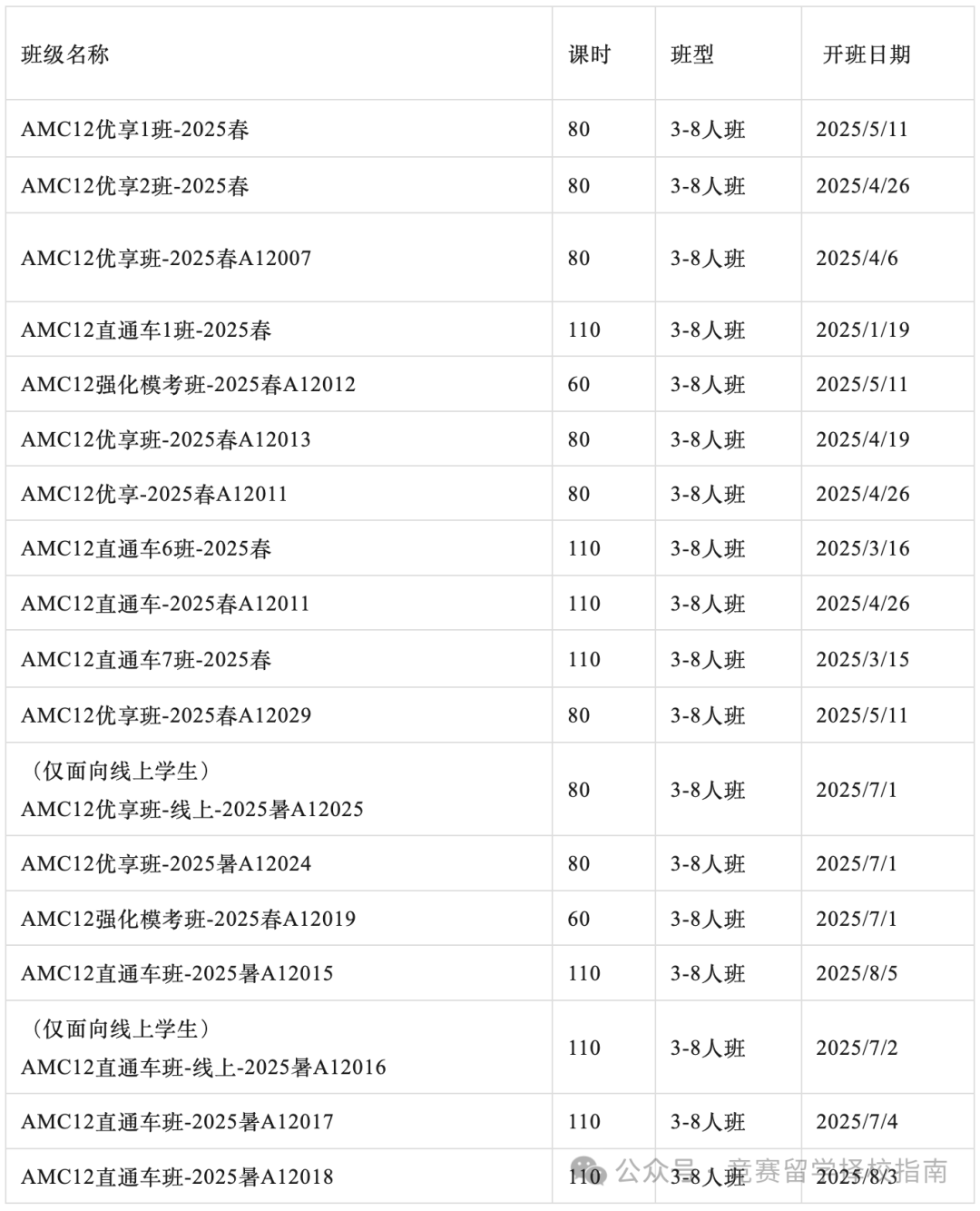
Task: Click the AMC12优享2班-2025春 row name
Action: point(135,186)
